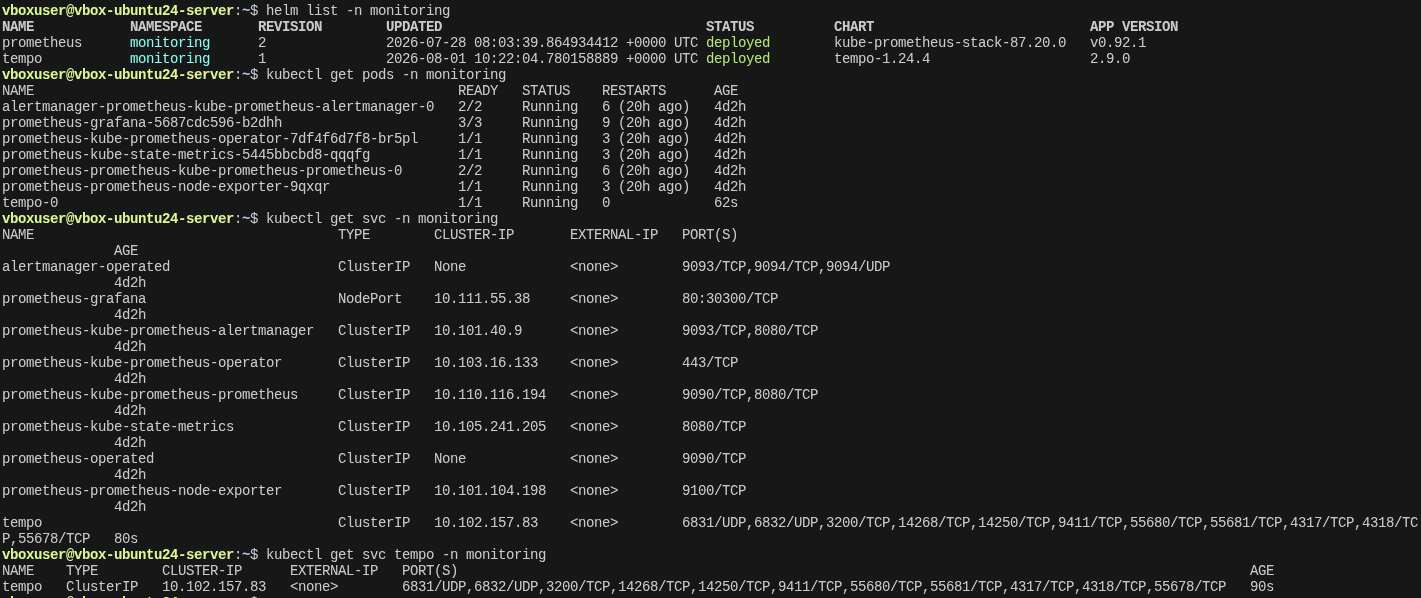1421x598 pixels.
Task: Click the 'REVISION' column header
Action: click(290, 27)
